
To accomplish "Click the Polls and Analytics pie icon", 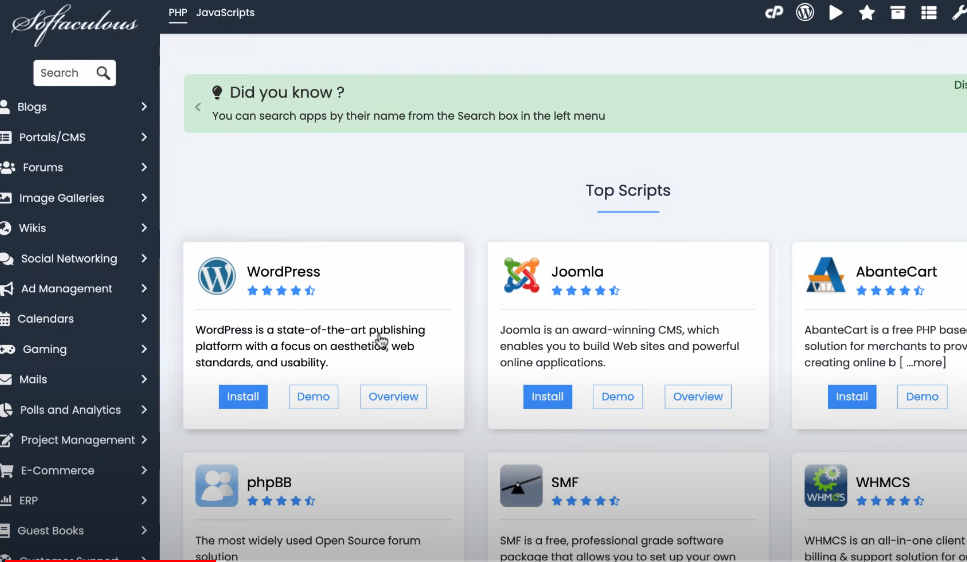I will pyautogui.click(x=6, y=410).
